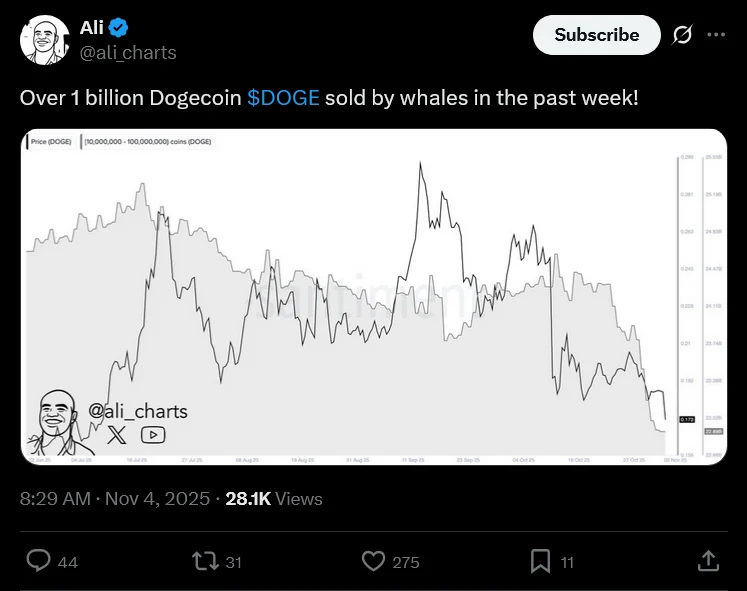Click the YouTube logo in the chart watermark
Screen dimensions: 747x591
click(153, 434)
